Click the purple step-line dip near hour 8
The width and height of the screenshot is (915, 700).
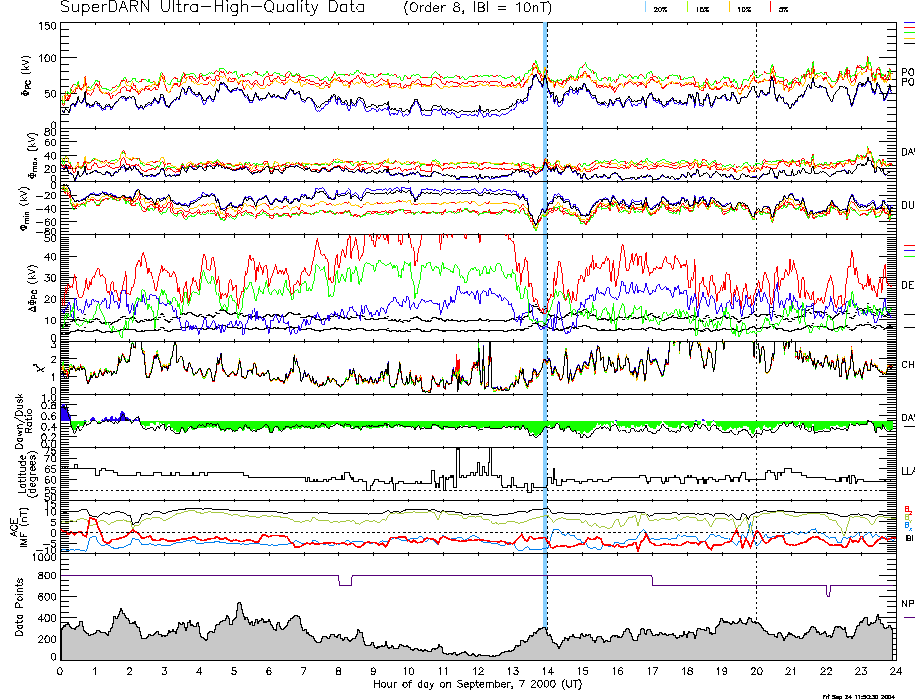click(x=345, y=581)
